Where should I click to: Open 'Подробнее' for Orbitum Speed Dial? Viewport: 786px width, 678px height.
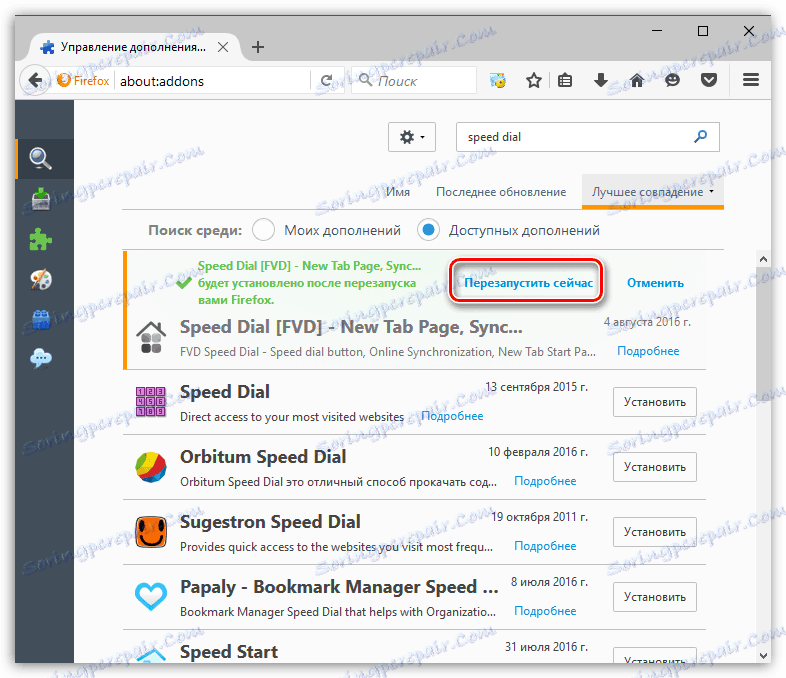pos(545,481)
